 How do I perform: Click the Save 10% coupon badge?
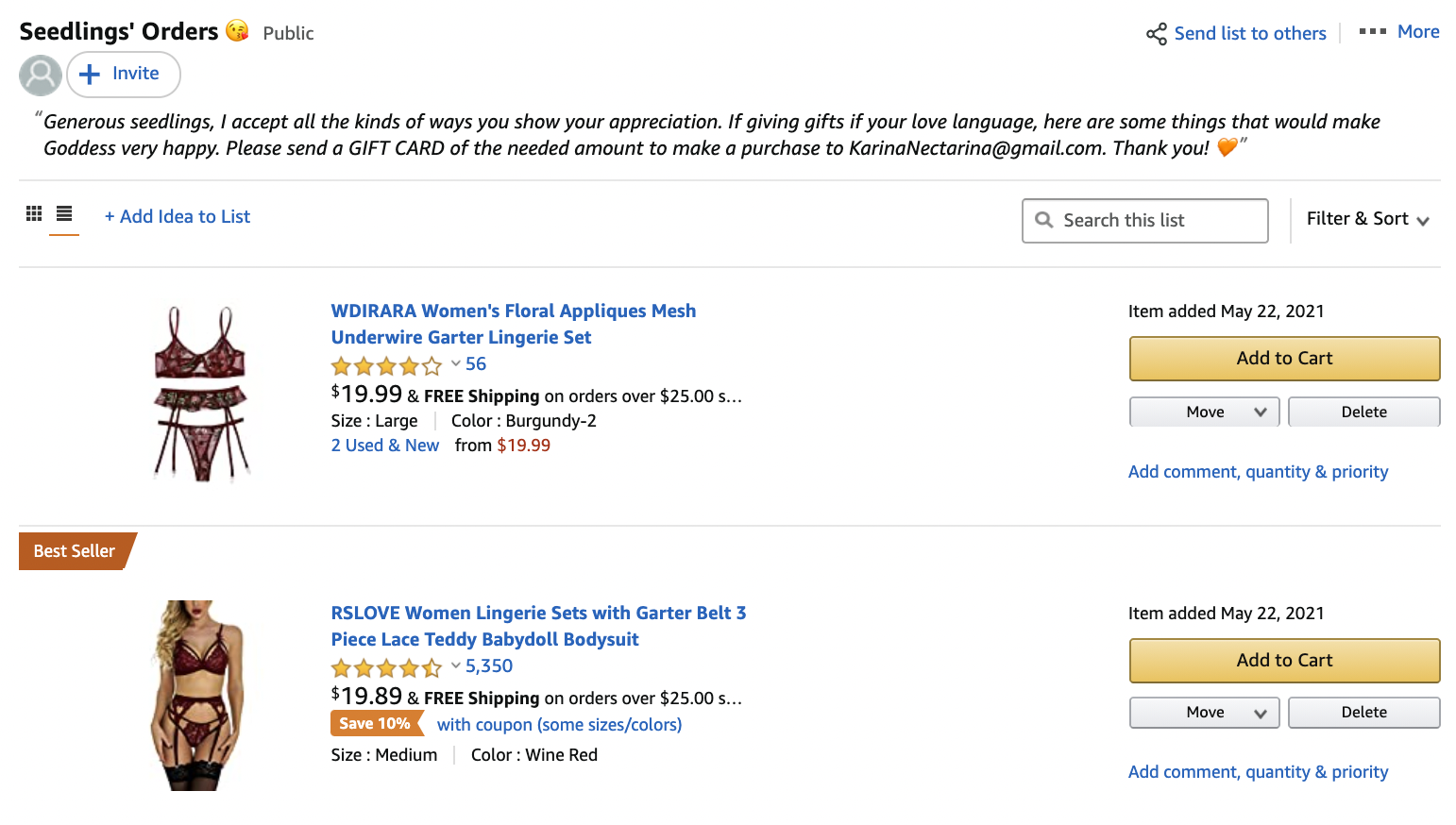point(376,724)
